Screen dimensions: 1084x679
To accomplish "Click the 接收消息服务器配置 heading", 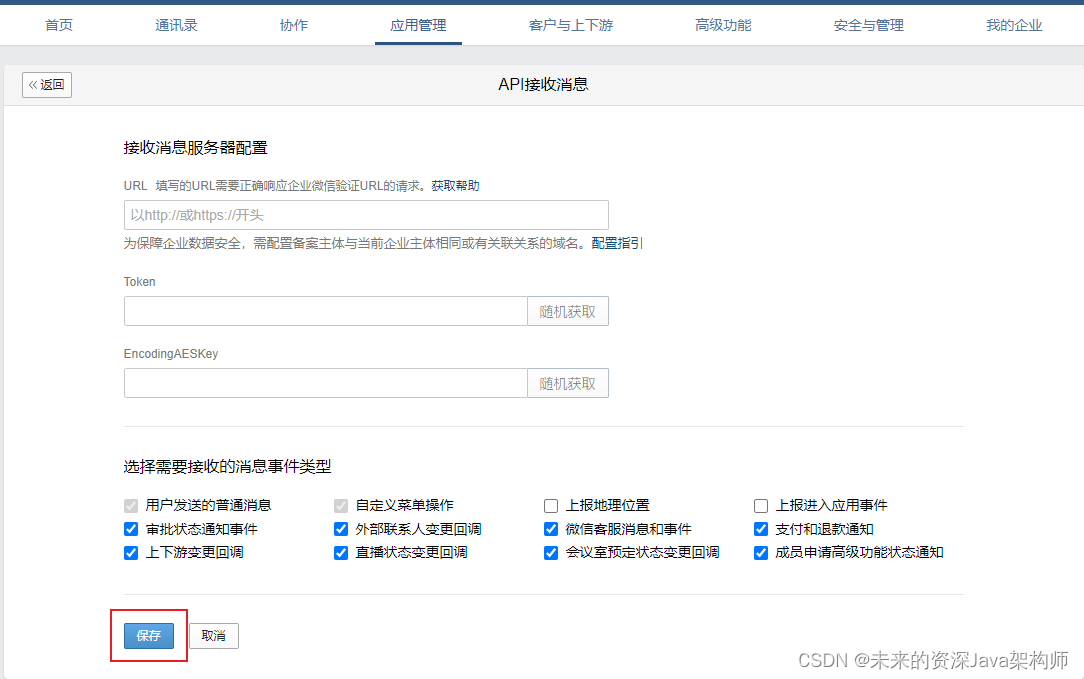I will (196, 148).
